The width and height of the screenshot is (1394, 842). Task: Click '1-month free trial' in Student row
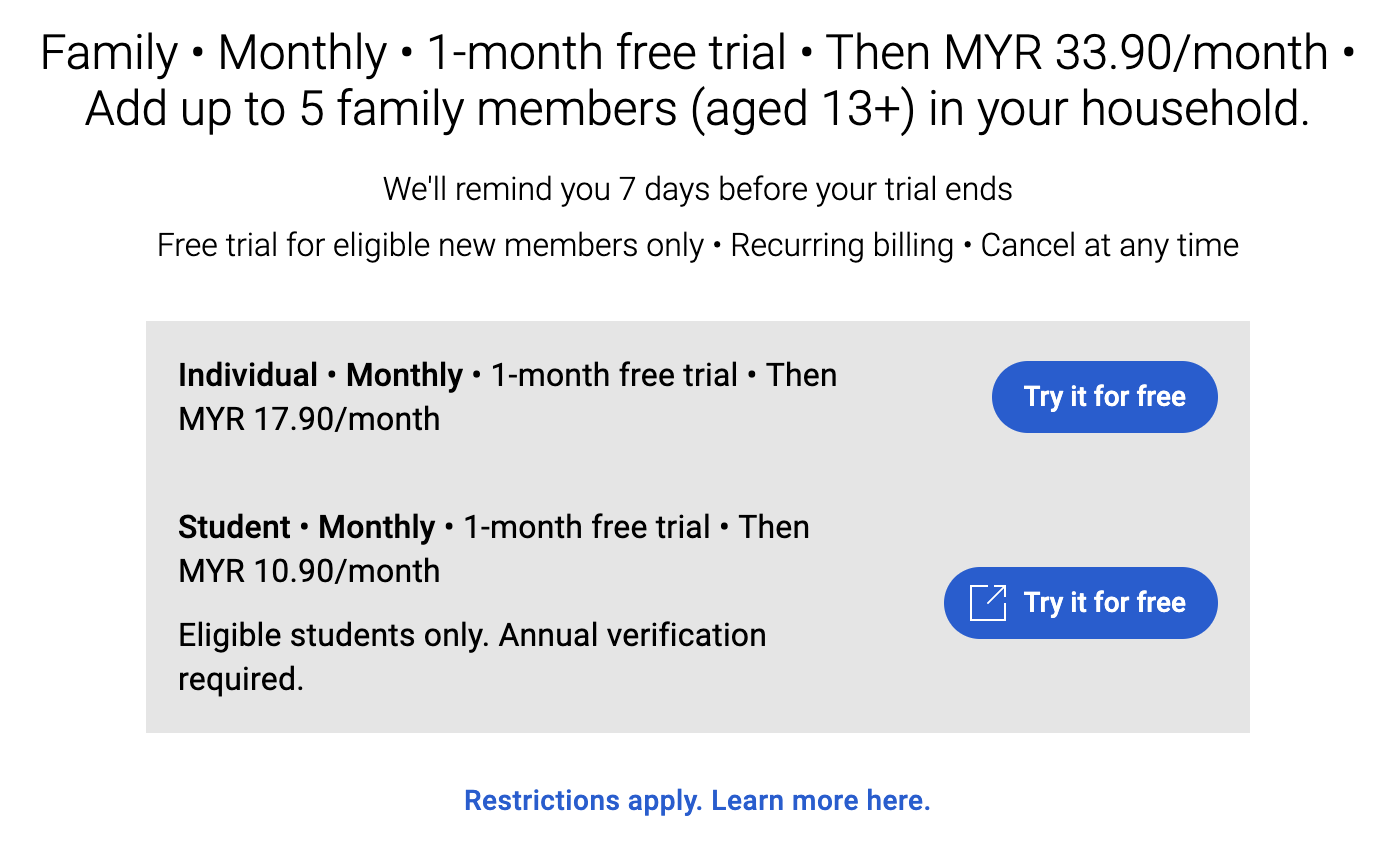[x=587, y=527]
